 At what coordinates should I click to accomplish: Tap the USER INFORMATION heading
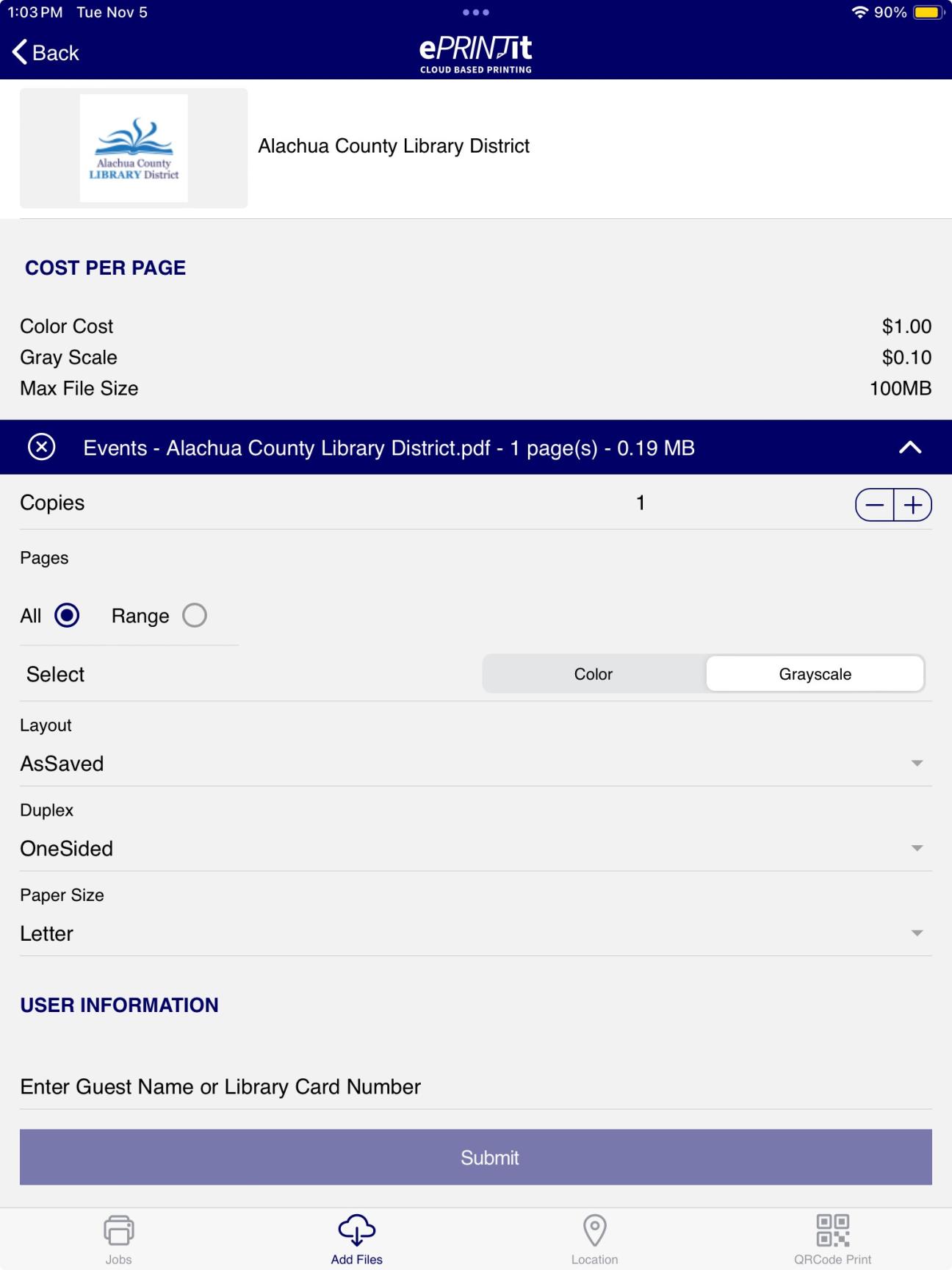point(119,1005)
